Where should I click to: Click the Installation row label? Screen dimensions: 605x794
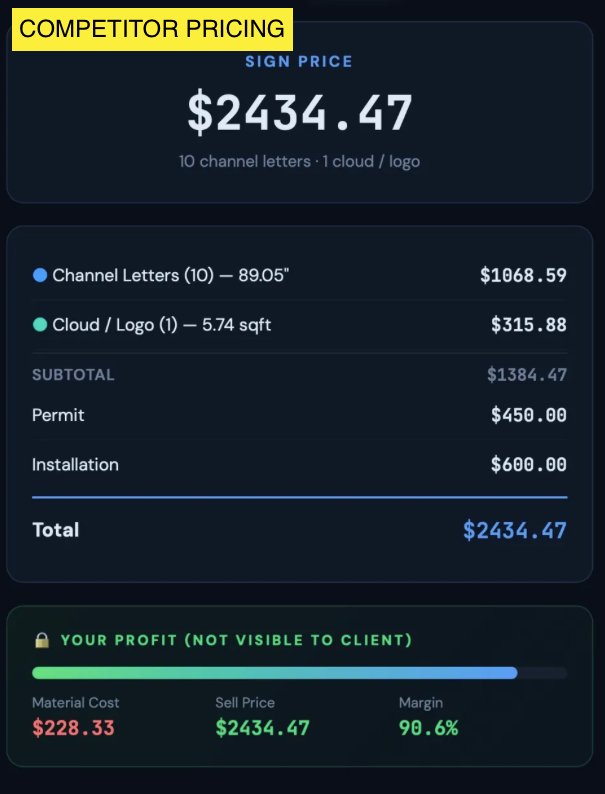75,465
